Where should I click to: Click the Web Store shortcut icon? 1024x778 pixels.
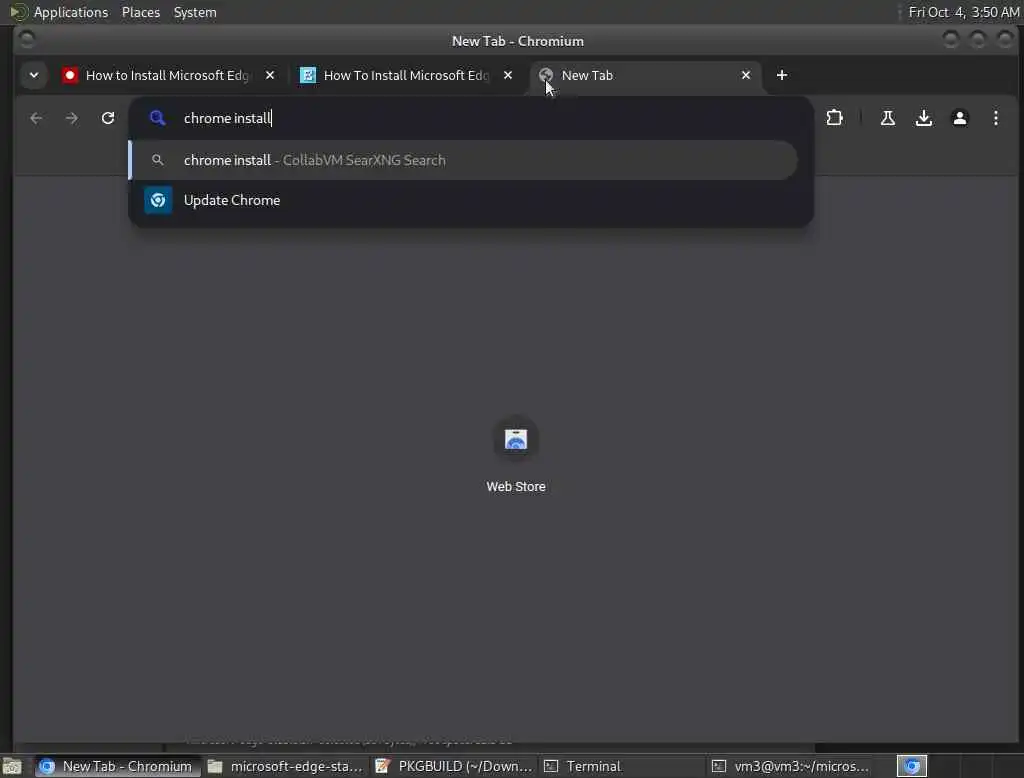pos(515,439)
